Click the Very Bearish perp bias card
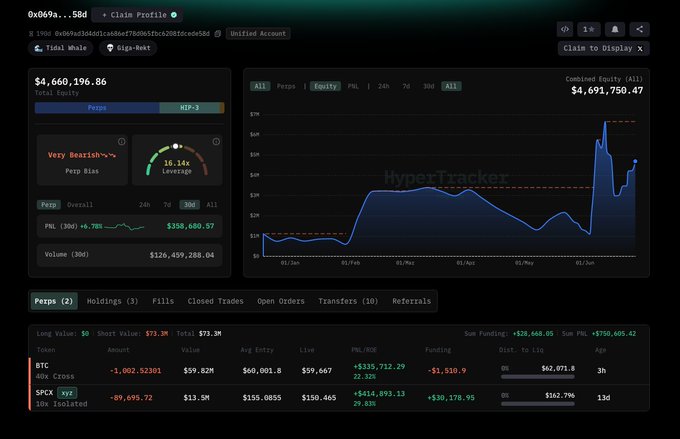This screenshot has width=680, height=439. pos(82,160)
